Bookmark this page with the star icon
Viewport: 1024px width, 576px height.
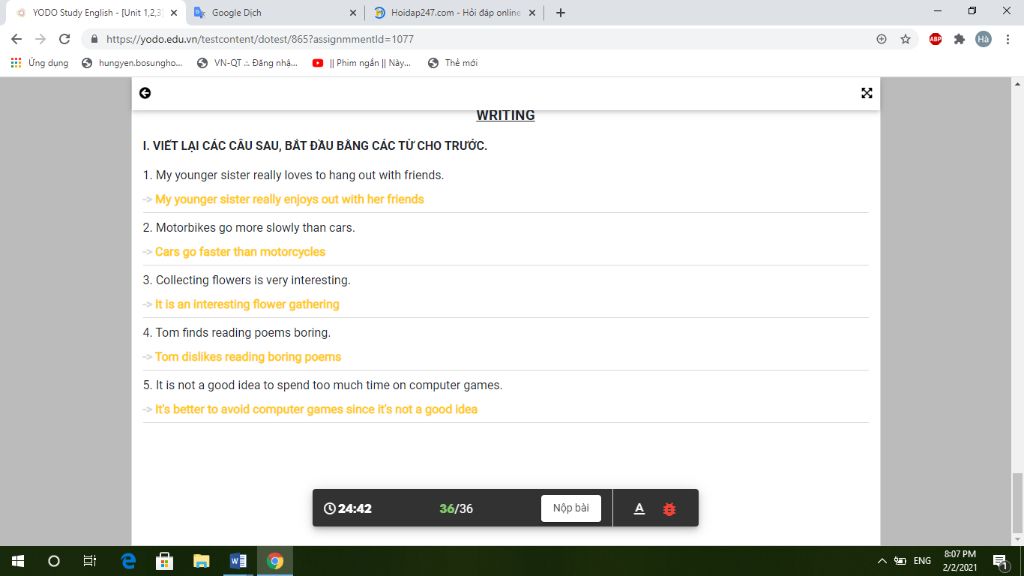tap(905, 39)
